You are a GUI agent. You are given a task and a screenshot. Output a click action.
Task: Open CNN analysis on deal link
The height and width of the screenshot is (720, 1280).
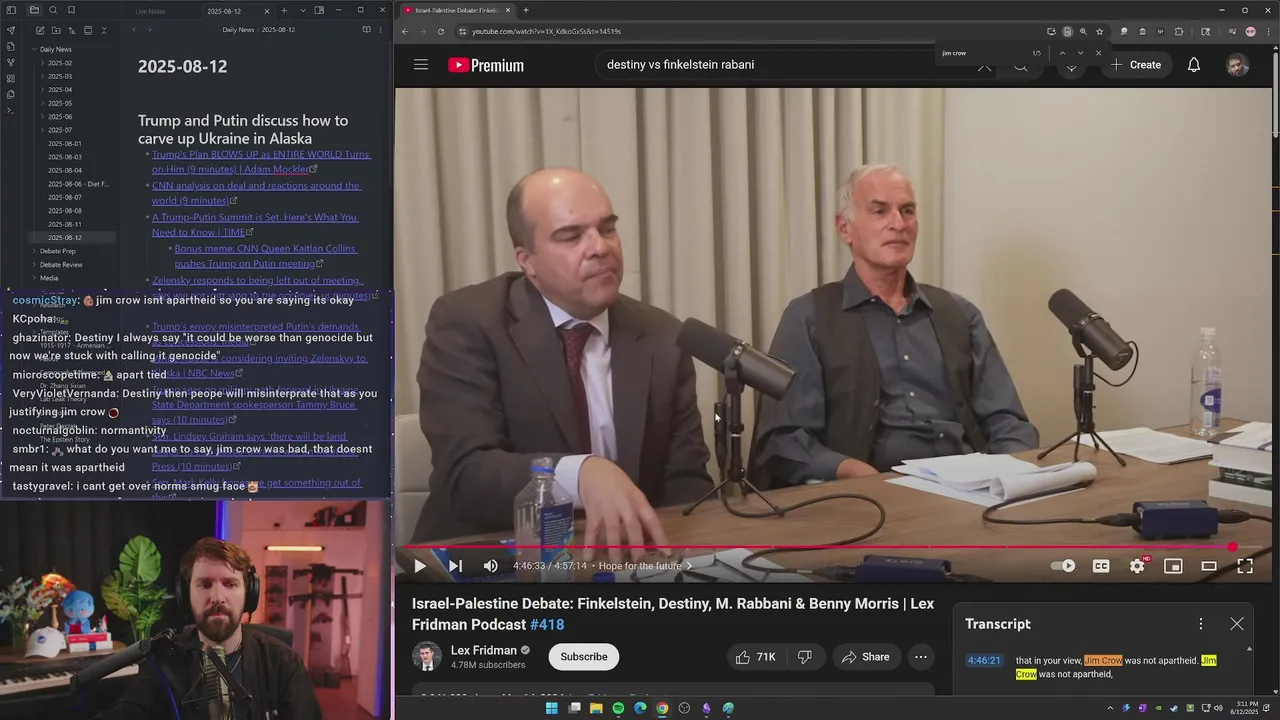click(257, 193)
